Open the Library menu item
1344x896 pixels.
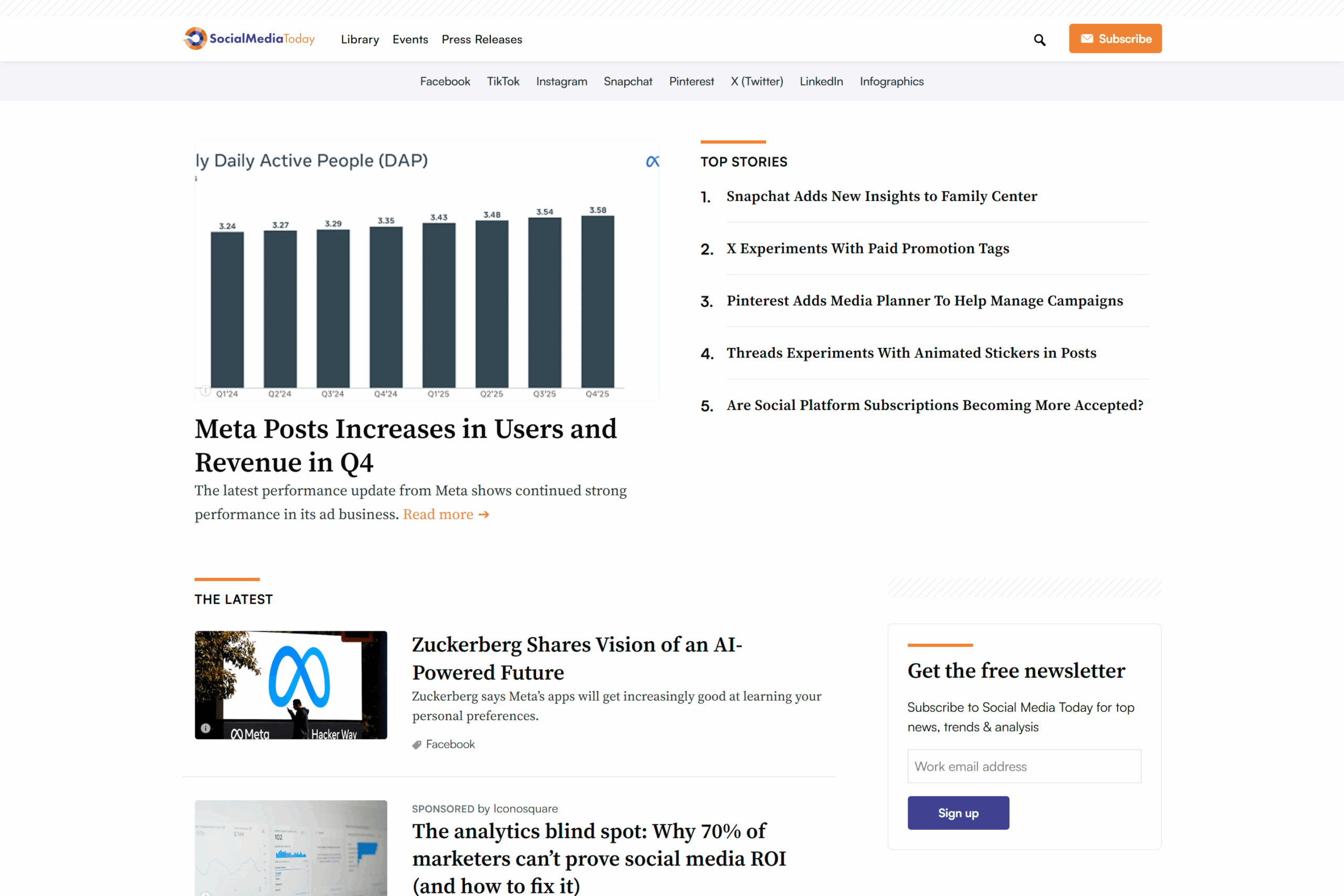click(x=360, y=39)
